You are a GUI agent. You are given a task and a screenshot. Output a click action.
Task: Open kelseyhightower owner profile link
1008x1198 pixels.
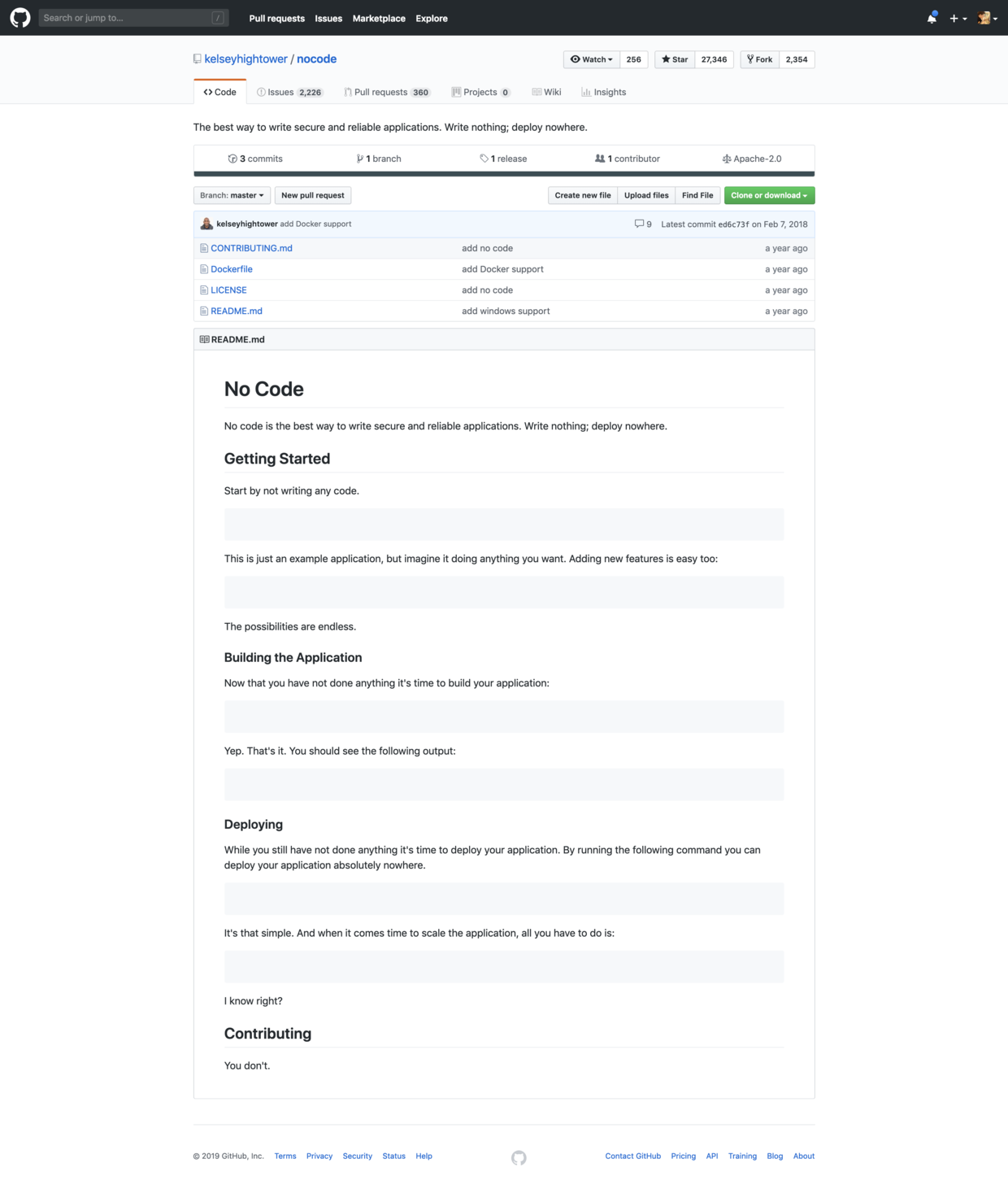click(245, 59)
